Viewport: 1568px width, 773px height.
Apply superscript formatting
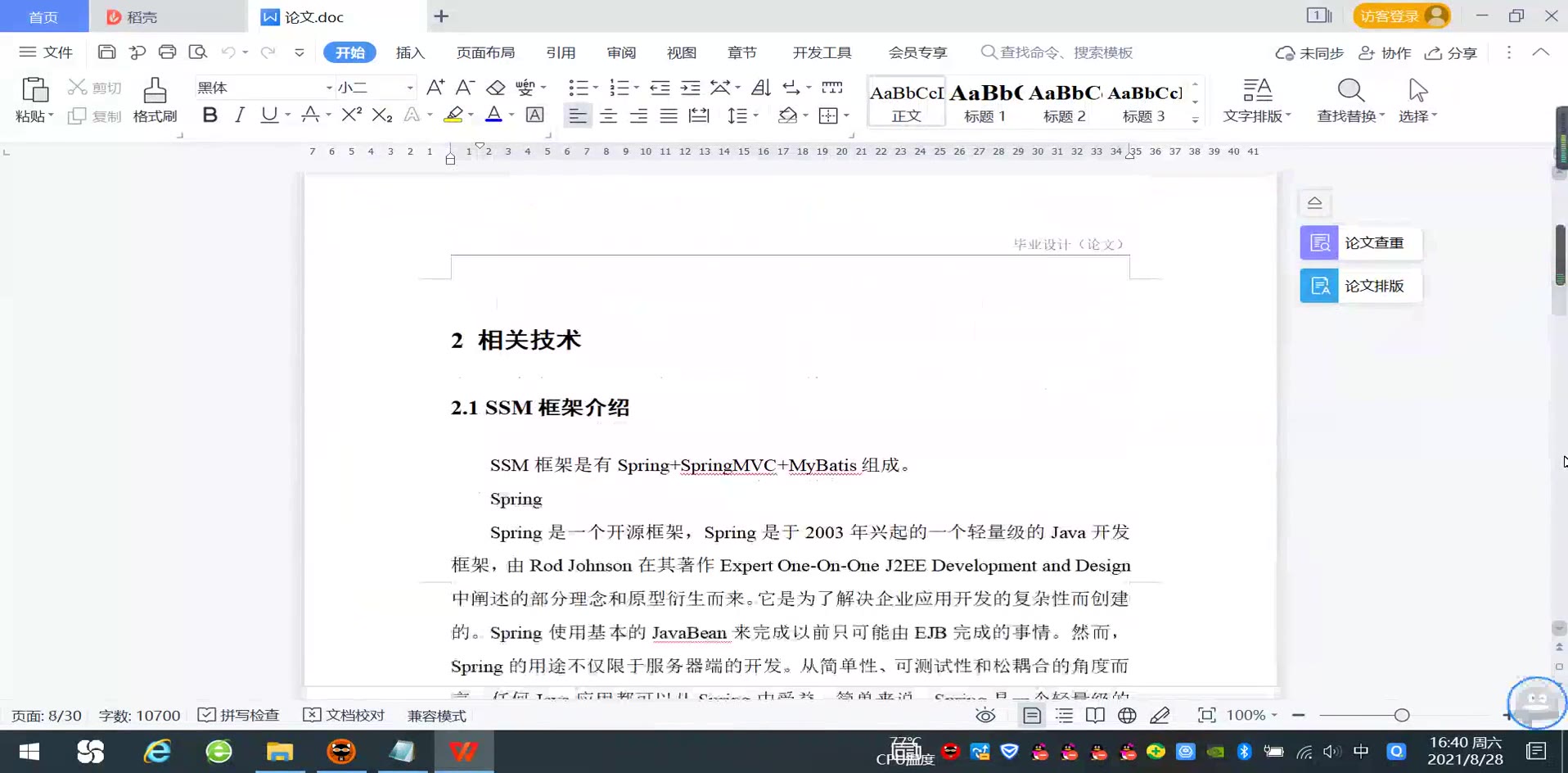[x=352, y=115]
